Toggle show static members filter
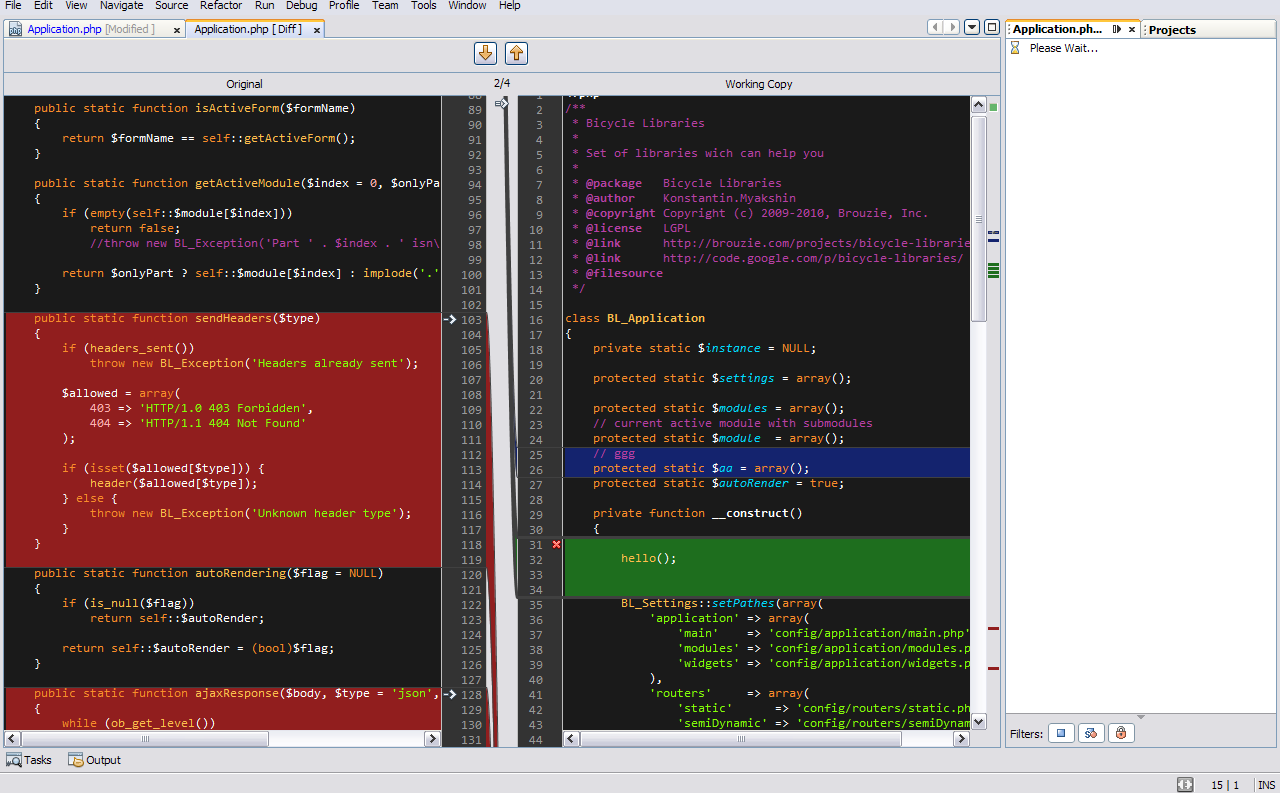Viewport: 1280px width, 793px height. [1091, 733]
